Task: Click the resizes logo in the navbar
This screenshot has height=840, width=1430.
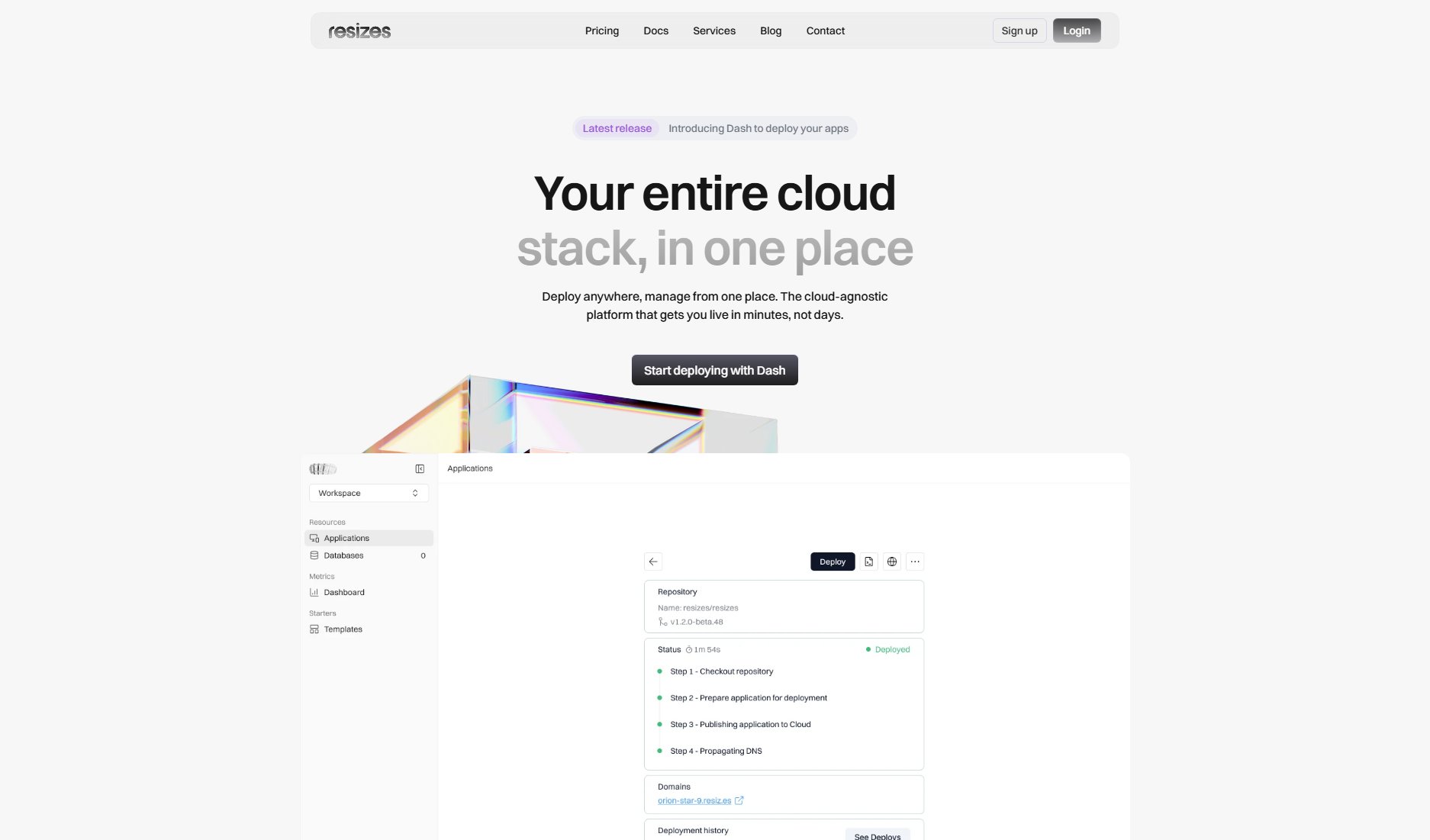Action: click(x=359, y=31)
